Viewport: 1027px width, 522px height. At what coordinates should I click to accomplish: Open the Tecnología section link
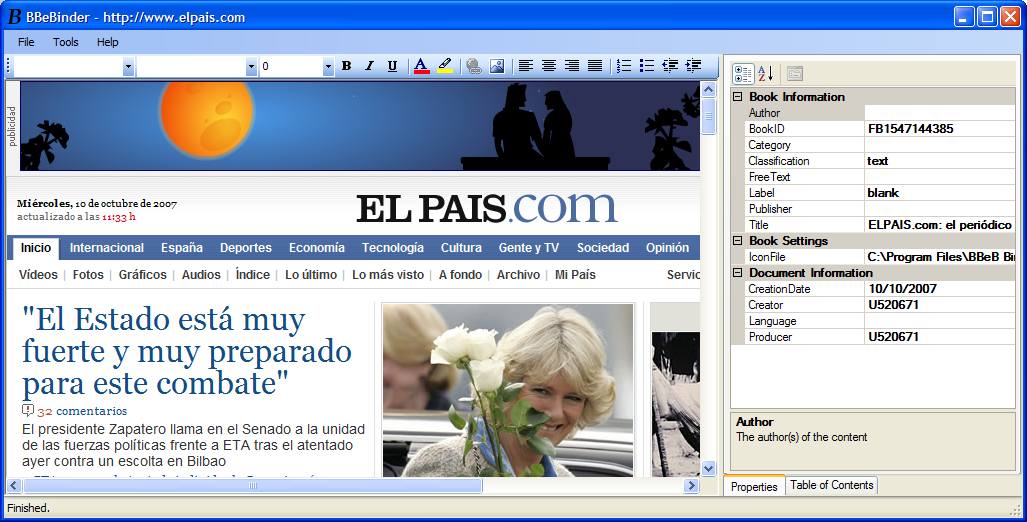[x=393, y=248]
